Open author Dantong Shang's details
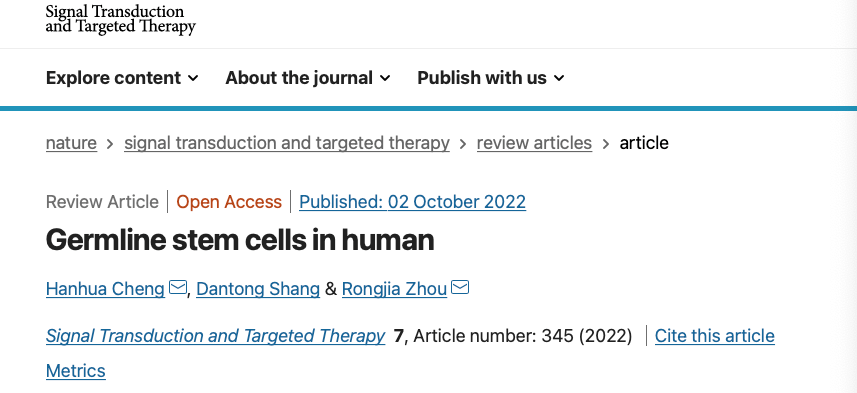This screenshot has width=857, height=393. (258, 289)
